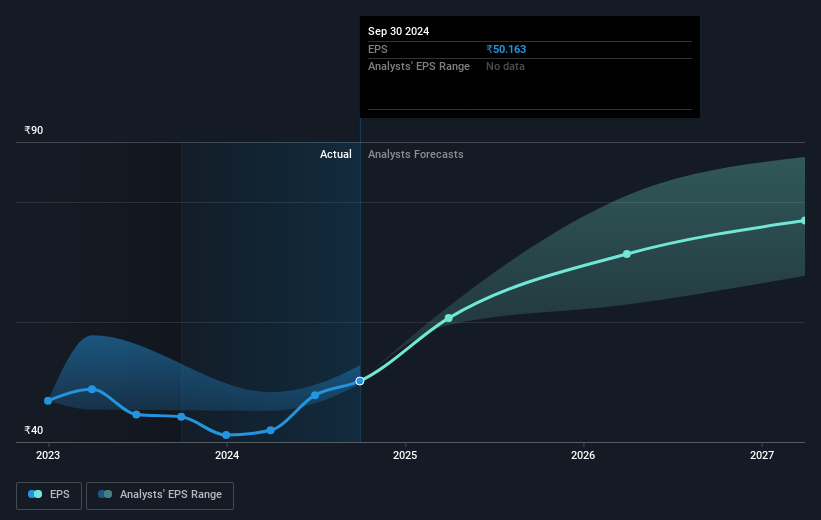Select the 2026 forecast EPS data point
This screenshot has width=821, height=520.
click(627, 254)
